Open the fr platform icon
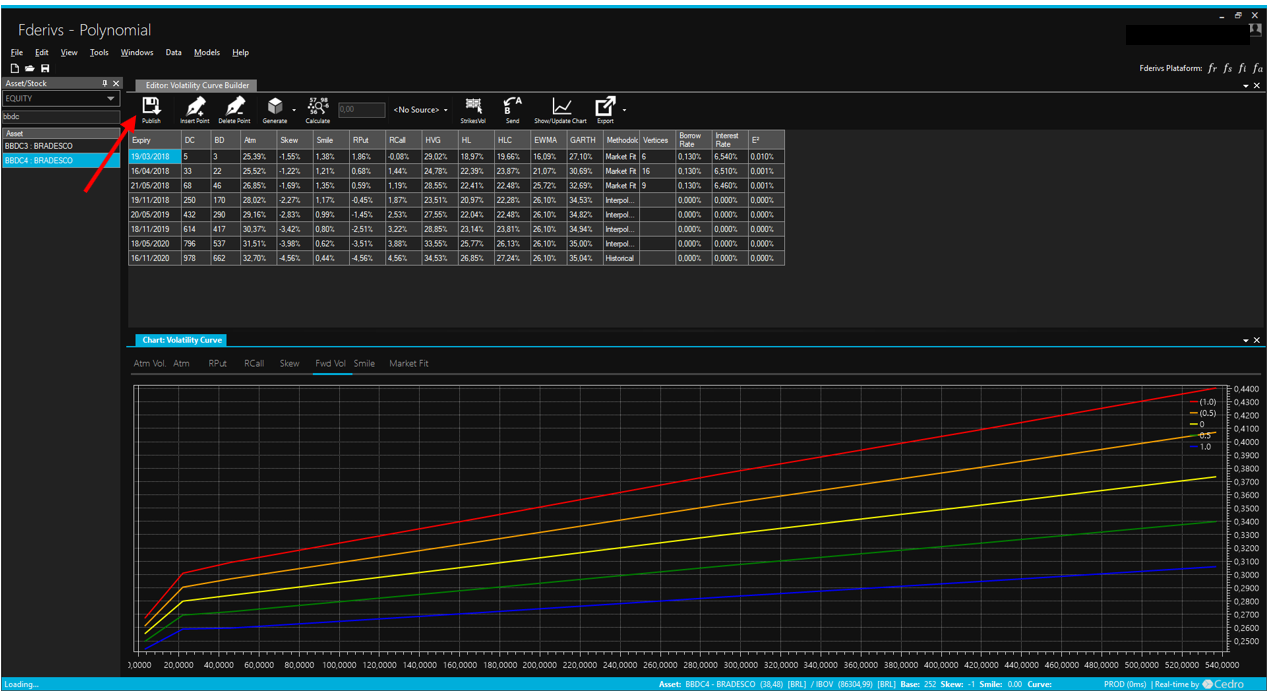 (1212, 68)
